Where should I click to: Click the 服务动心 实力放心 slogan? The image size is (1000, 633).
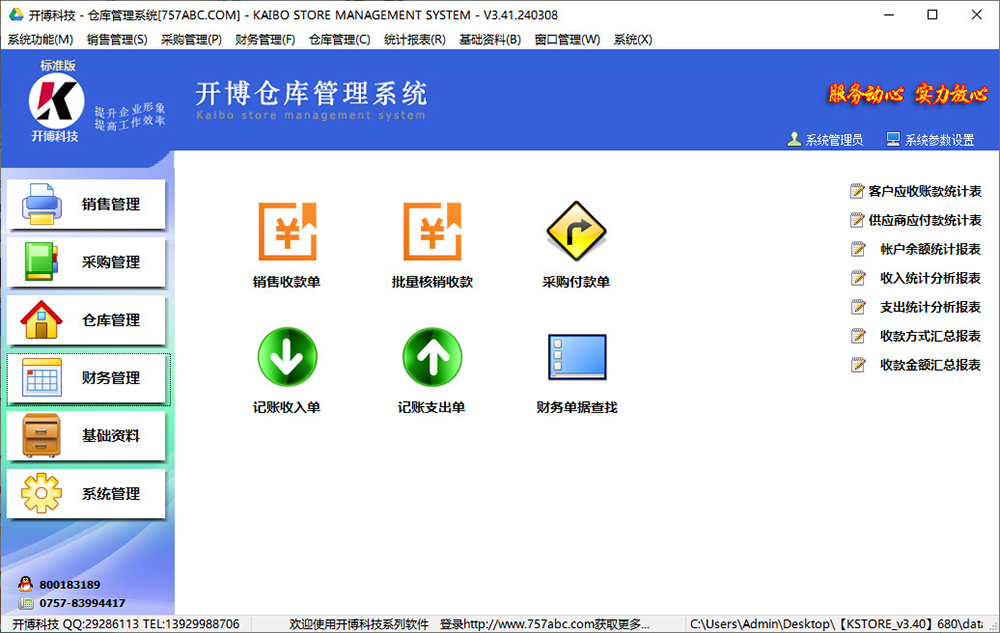908,94
